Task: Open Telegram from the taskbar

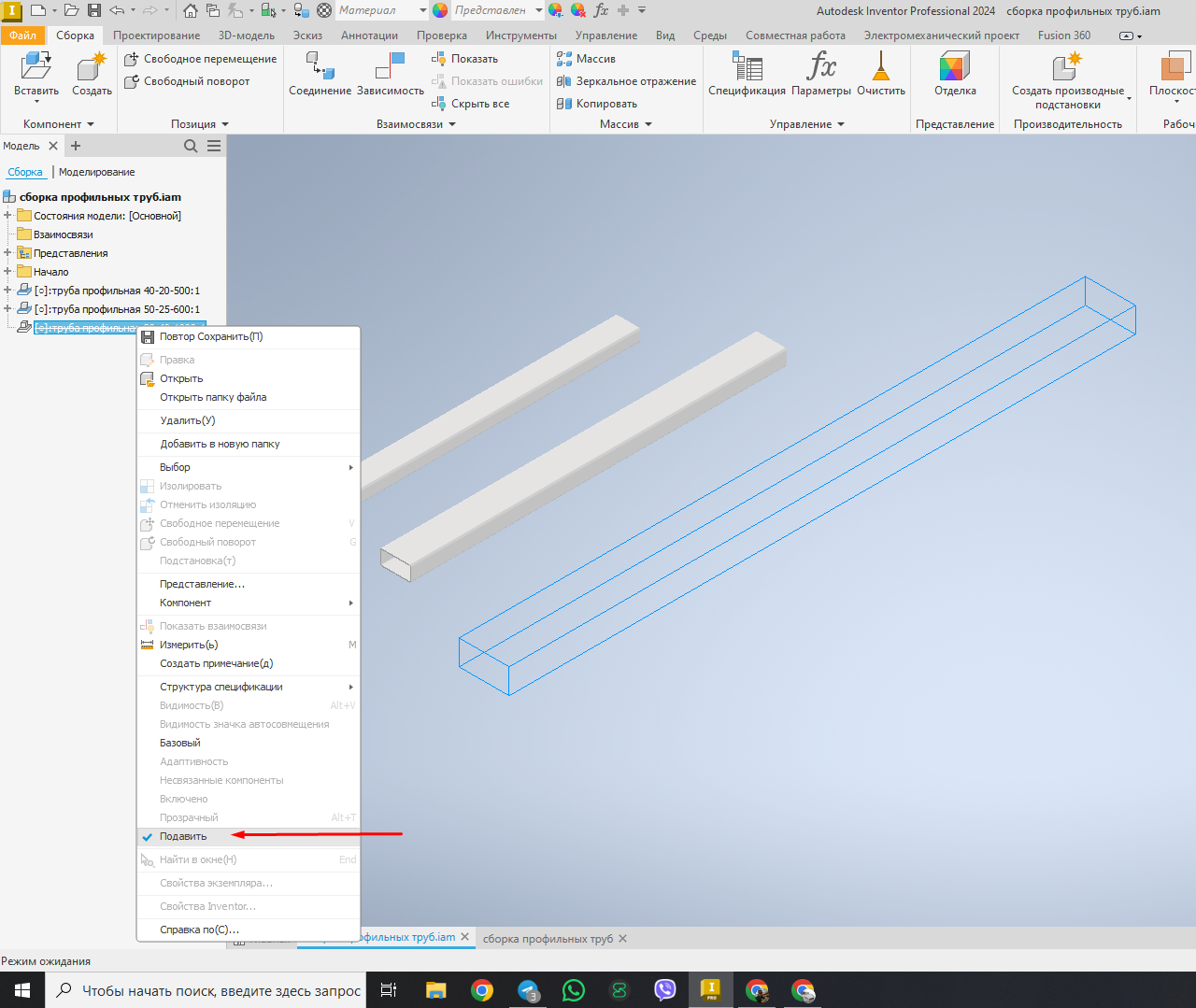Action: (528, 990)
